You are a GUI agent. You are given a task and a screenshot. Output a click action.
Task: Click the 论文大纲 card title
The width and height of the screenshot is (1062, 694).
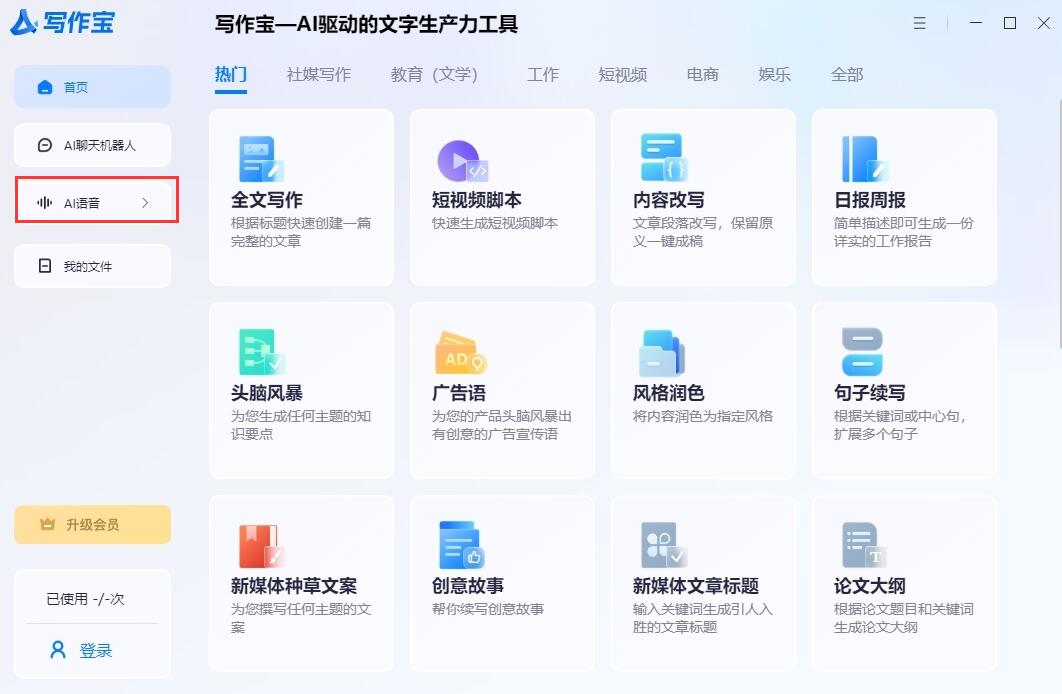[870, 586]
